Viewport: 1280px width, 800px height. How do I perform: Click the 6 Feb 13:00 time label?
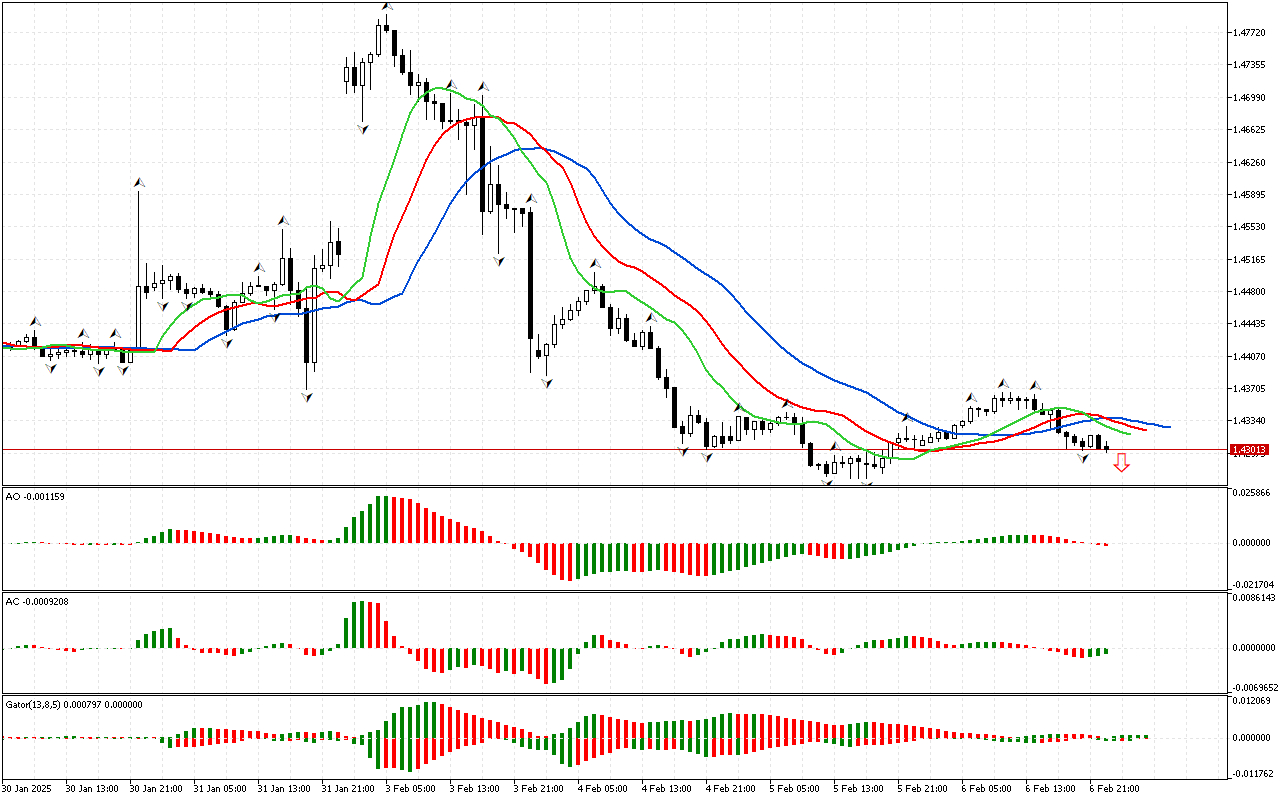coord(1051,789)
